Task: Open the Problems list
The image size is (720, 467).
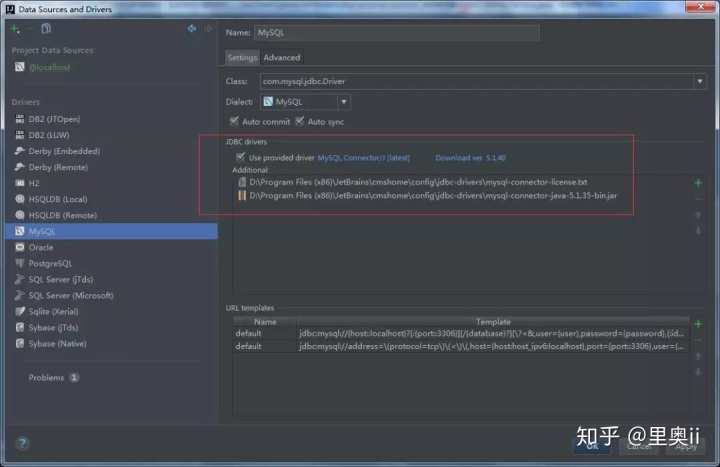Action: (53, 377)
